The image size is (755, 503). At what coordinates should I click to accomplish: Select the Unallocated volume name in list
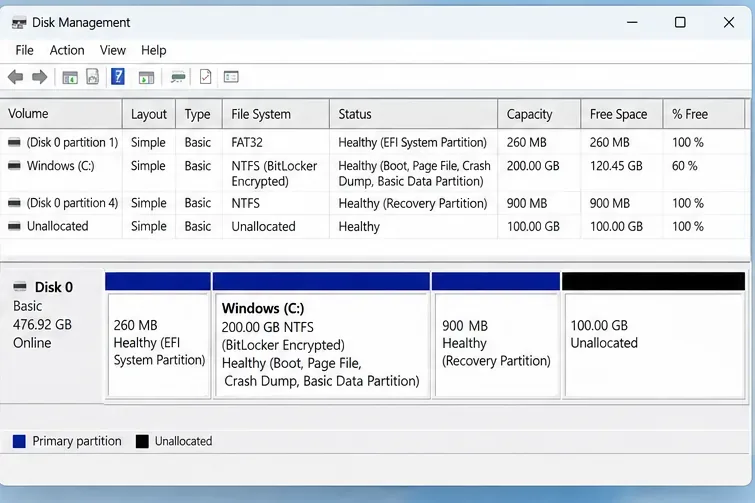(x=58, y=226)
